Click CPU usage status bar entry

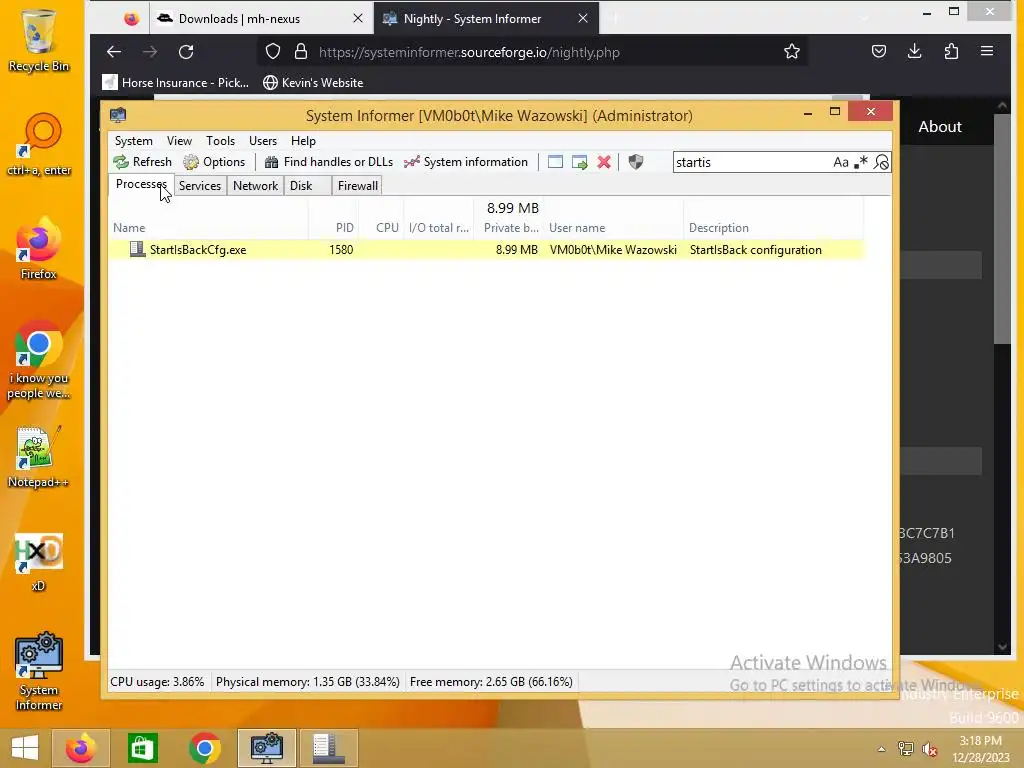coord(157,682)
